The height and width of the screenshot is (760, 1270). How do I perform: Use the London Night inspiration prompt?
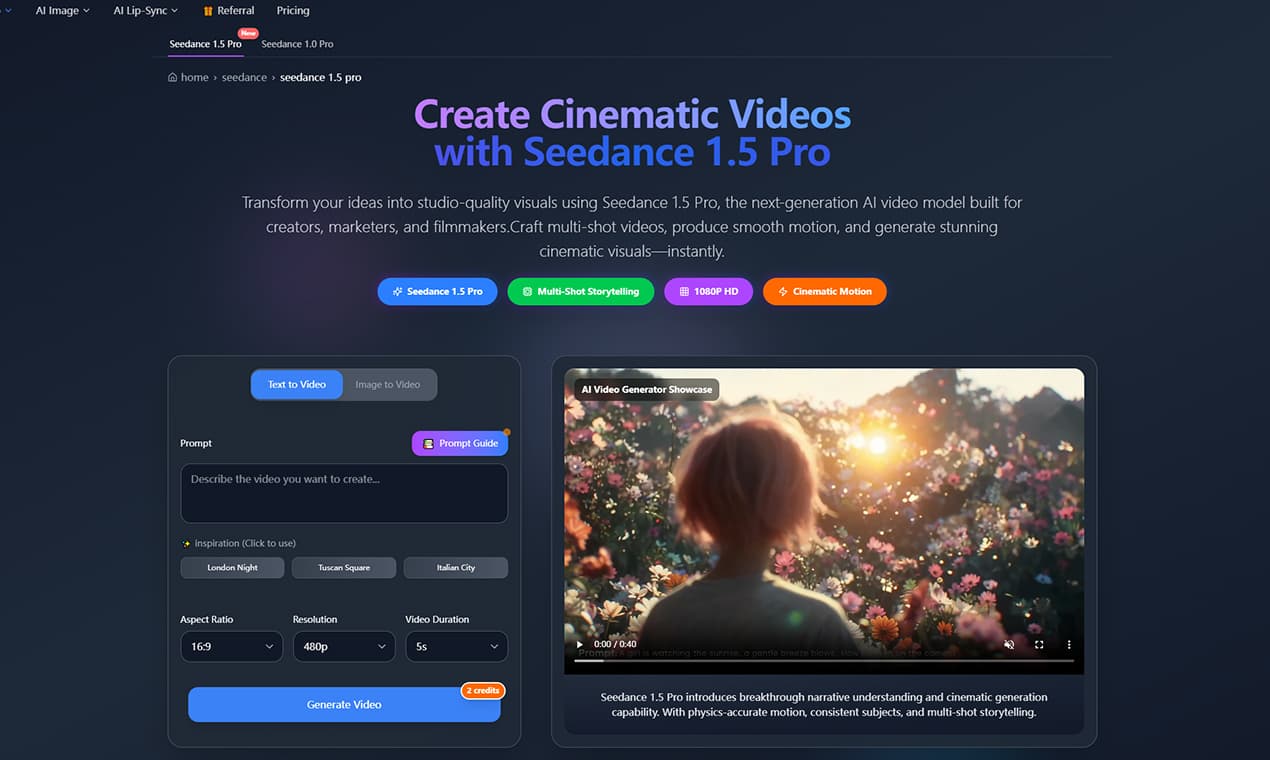pyautogui.click(x=232, y=567)
